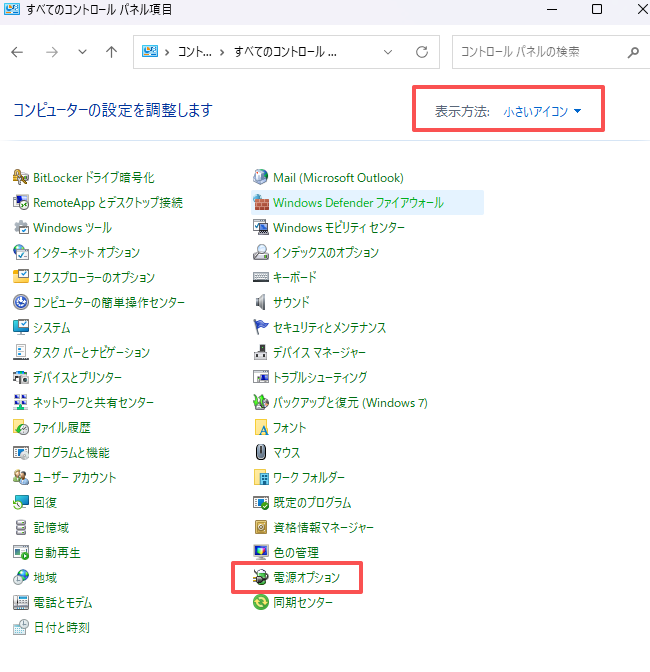Screen dimensions: 650x672
Task: Open the デバイスとプリンター icon
Action: coord(21,377)
